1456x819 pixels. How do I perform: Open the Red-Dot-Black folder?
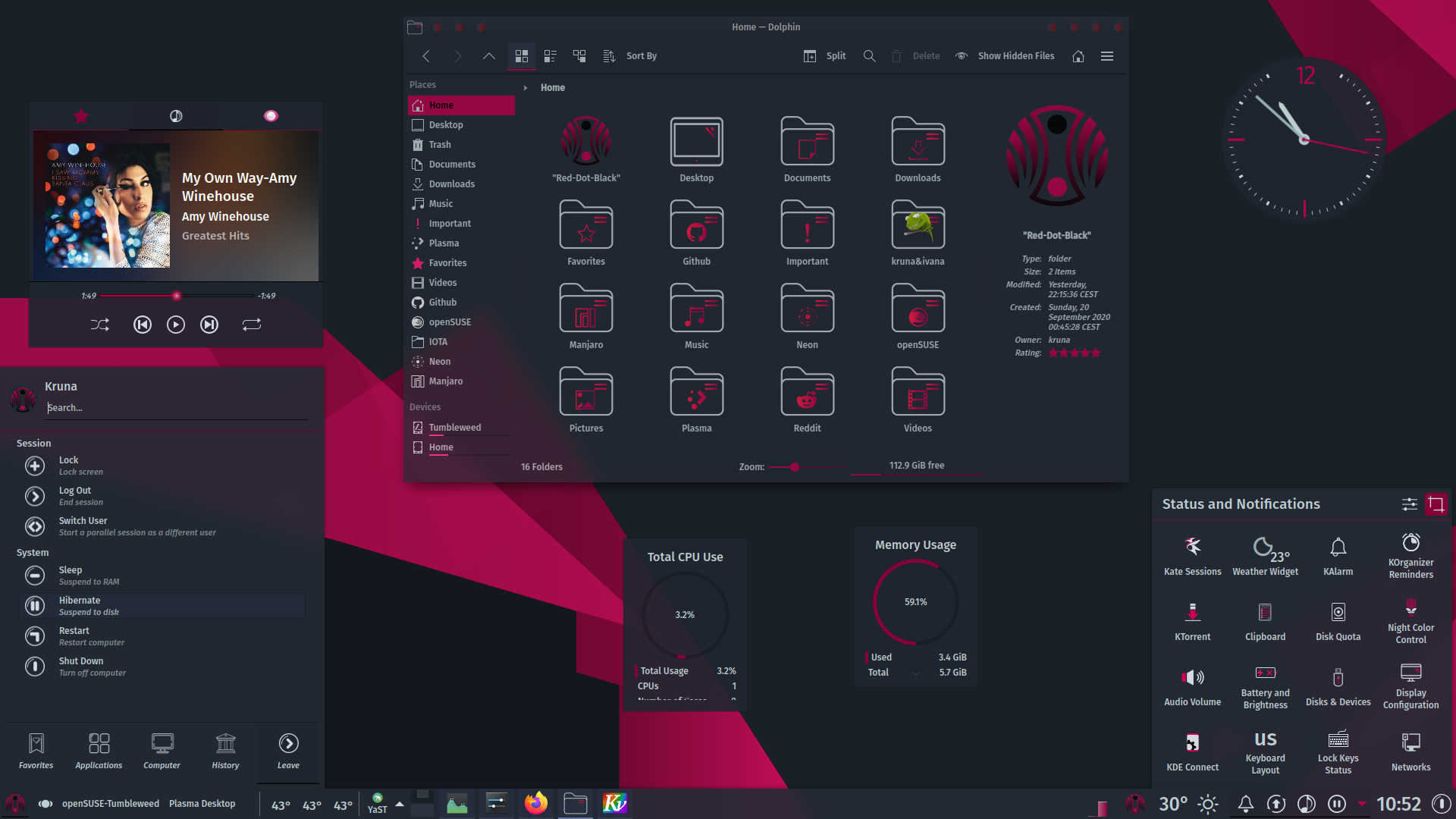[586, 149]
